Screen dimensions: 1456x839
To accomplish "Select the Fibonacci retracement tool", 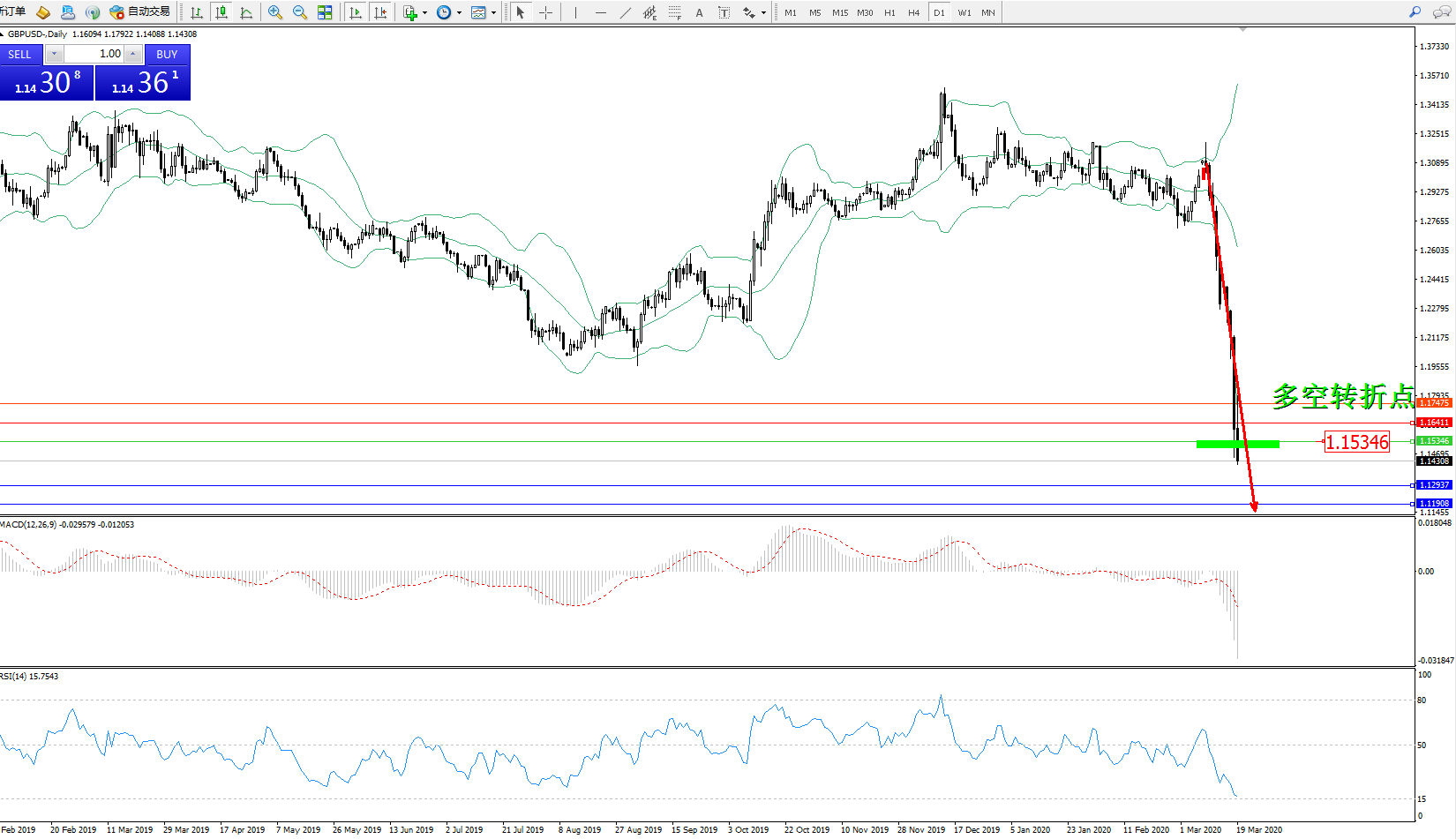I will [x=675, y=12].
